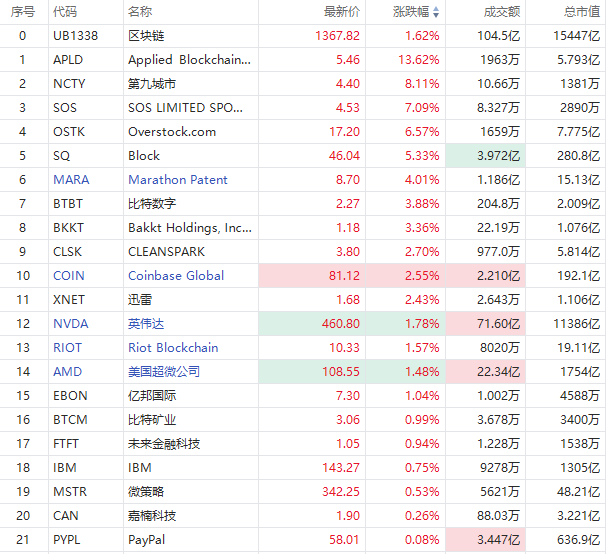
Task: Click the PayPal row name
Action: pyautogui.click(x=144, y=540)
